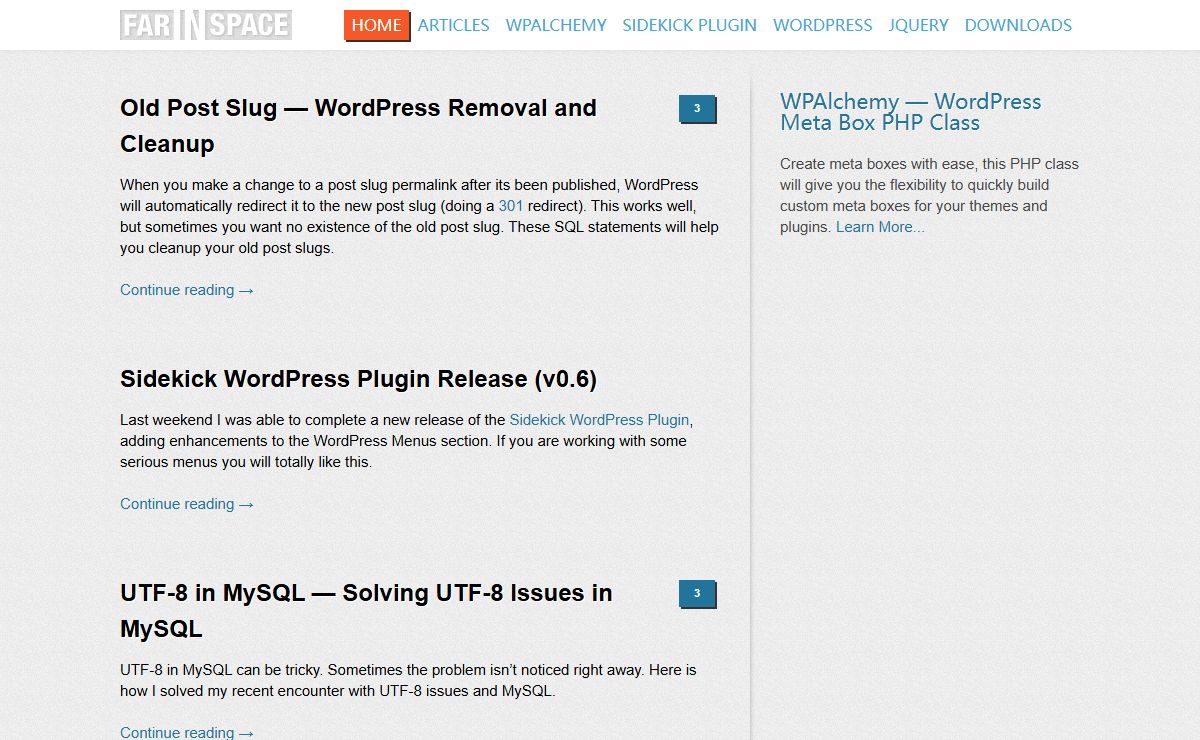
Task: Open comment count badge for UTF-8 post
Action: click(x=697, y=594)
